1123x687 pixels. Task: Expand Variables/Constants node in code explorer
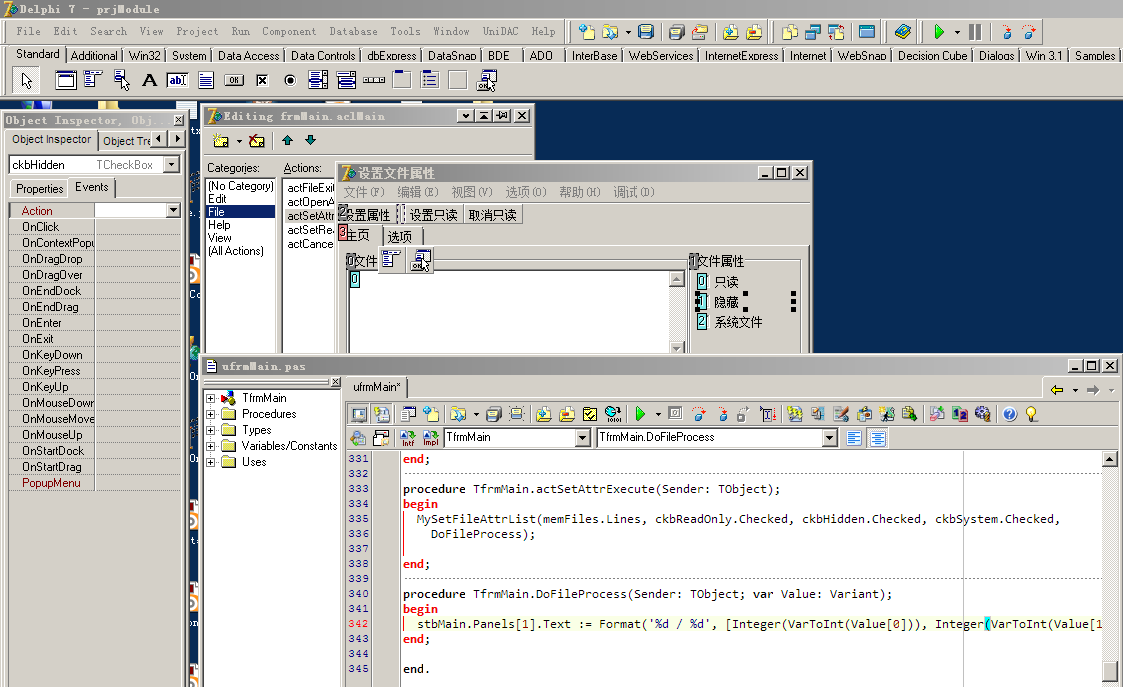click(211, 446)
